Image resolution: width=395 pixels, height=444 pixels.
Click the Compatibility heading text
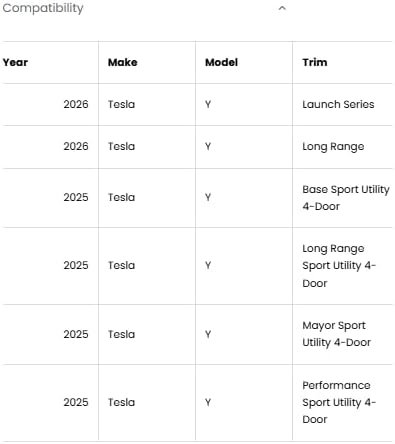point(43,8)
